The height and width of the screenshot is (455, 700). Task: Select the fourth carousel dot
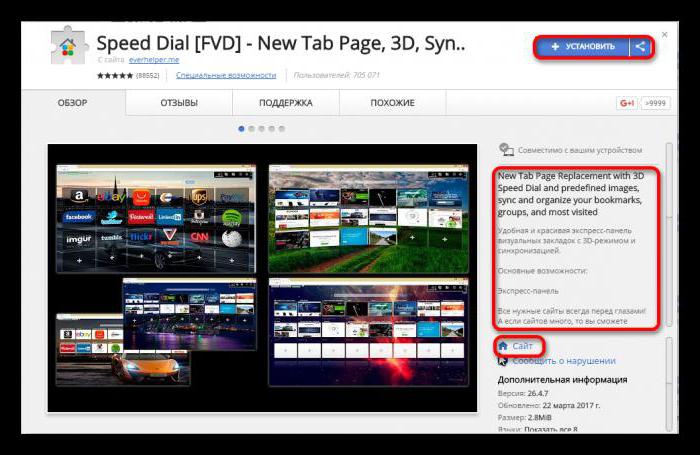pyautogui.click(x=271, y=129)
